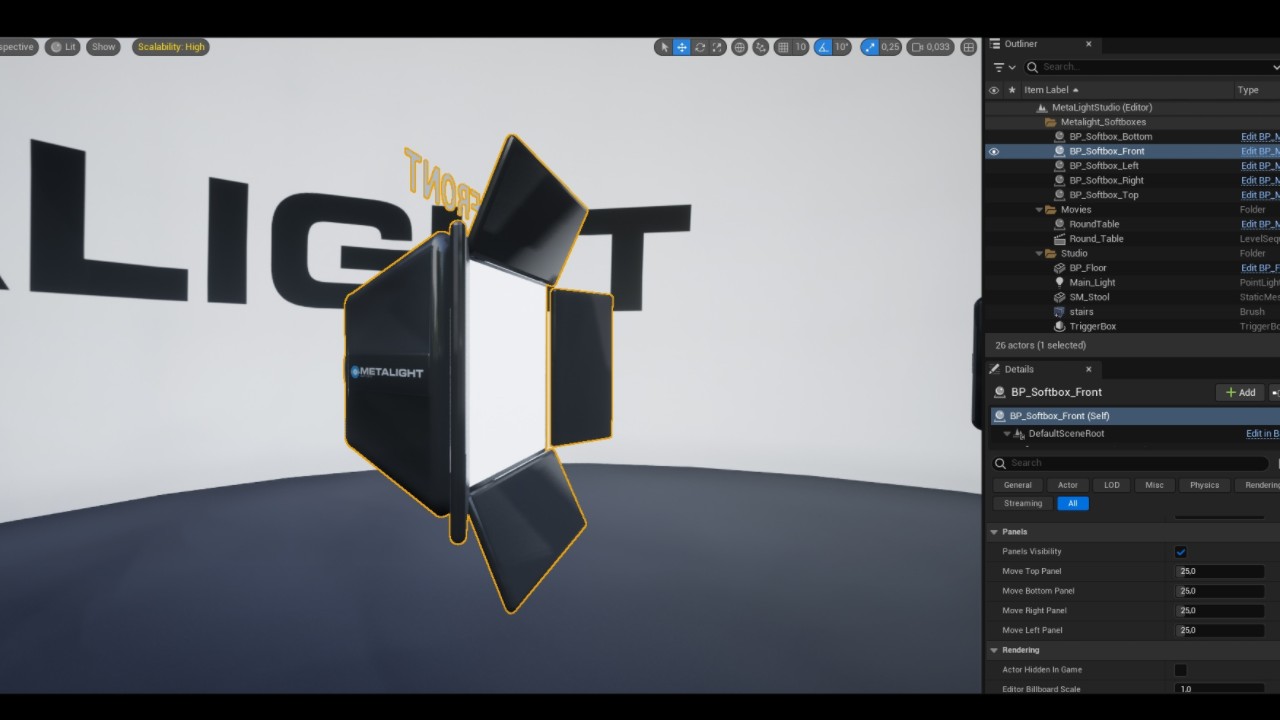Switch to the Details panel tab
The image size is (1280, 720).
1019,369
